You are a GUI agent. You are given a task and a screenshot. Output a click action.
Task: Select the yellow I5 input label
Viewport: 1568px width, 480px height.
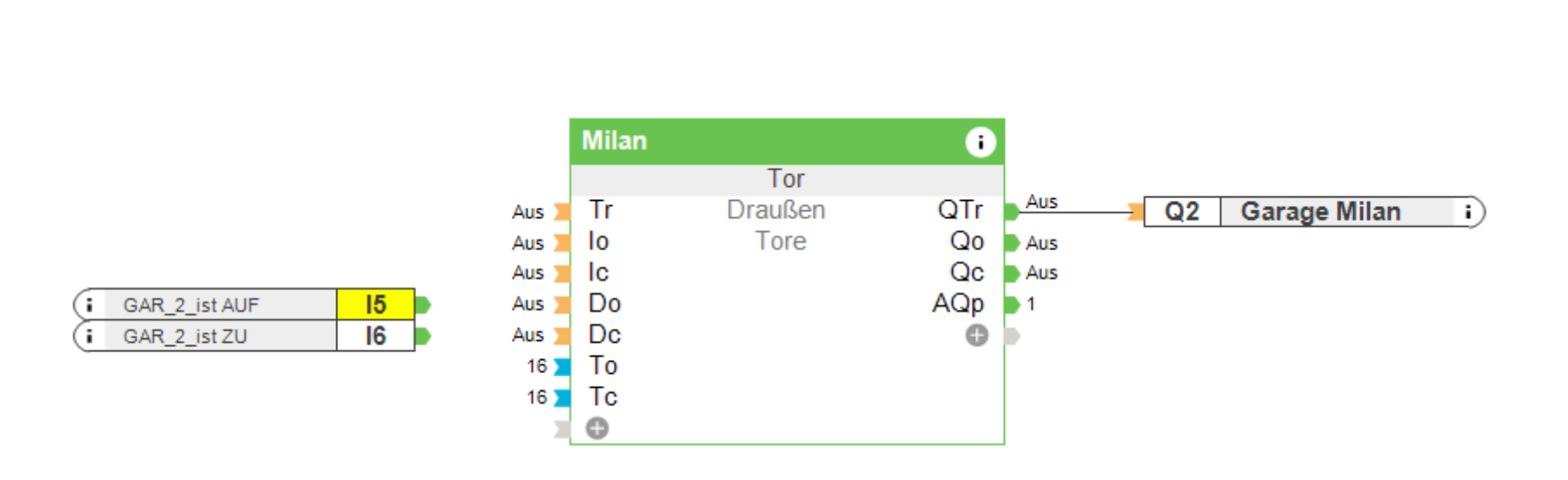click(x=375, y=305)
